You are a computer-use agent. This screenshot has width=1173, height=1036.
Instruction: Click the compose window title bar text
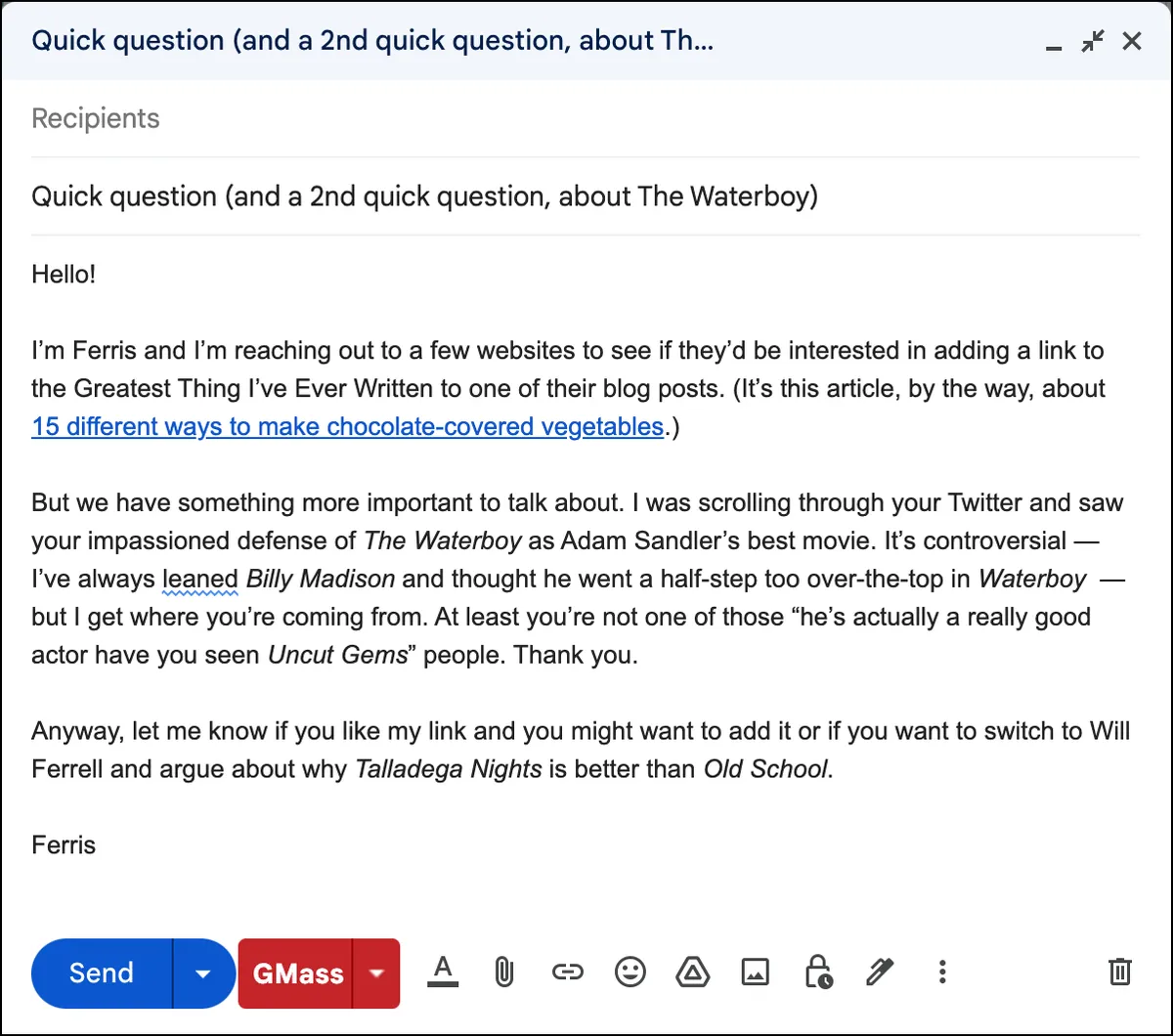(372, 41)
